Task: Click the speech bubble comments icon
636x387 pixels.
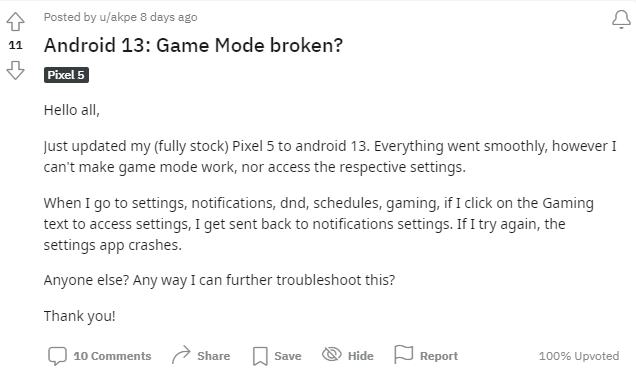Action: pyautogui.click(x=57, y=356)
